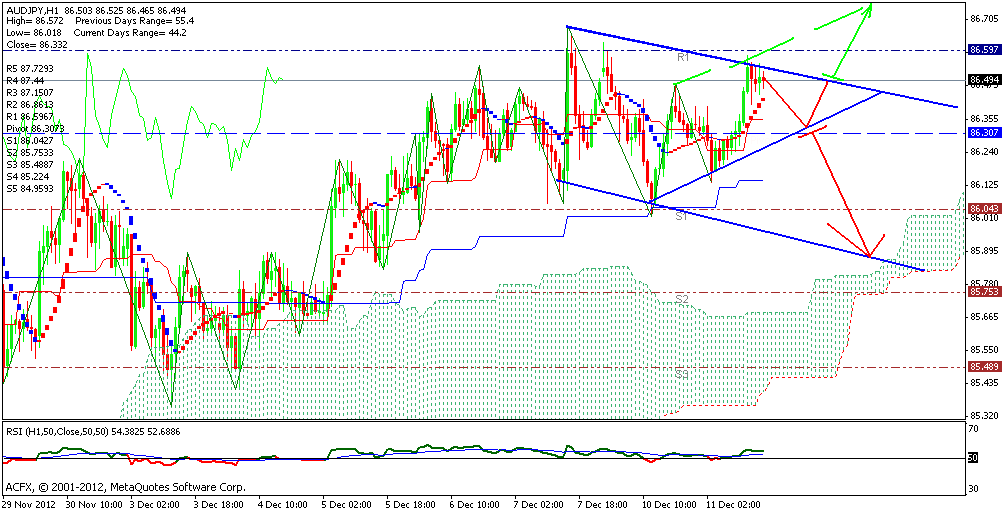1003x512 pixels.
Task: Click the grey R1 label on chart
Action: point(683,57)
